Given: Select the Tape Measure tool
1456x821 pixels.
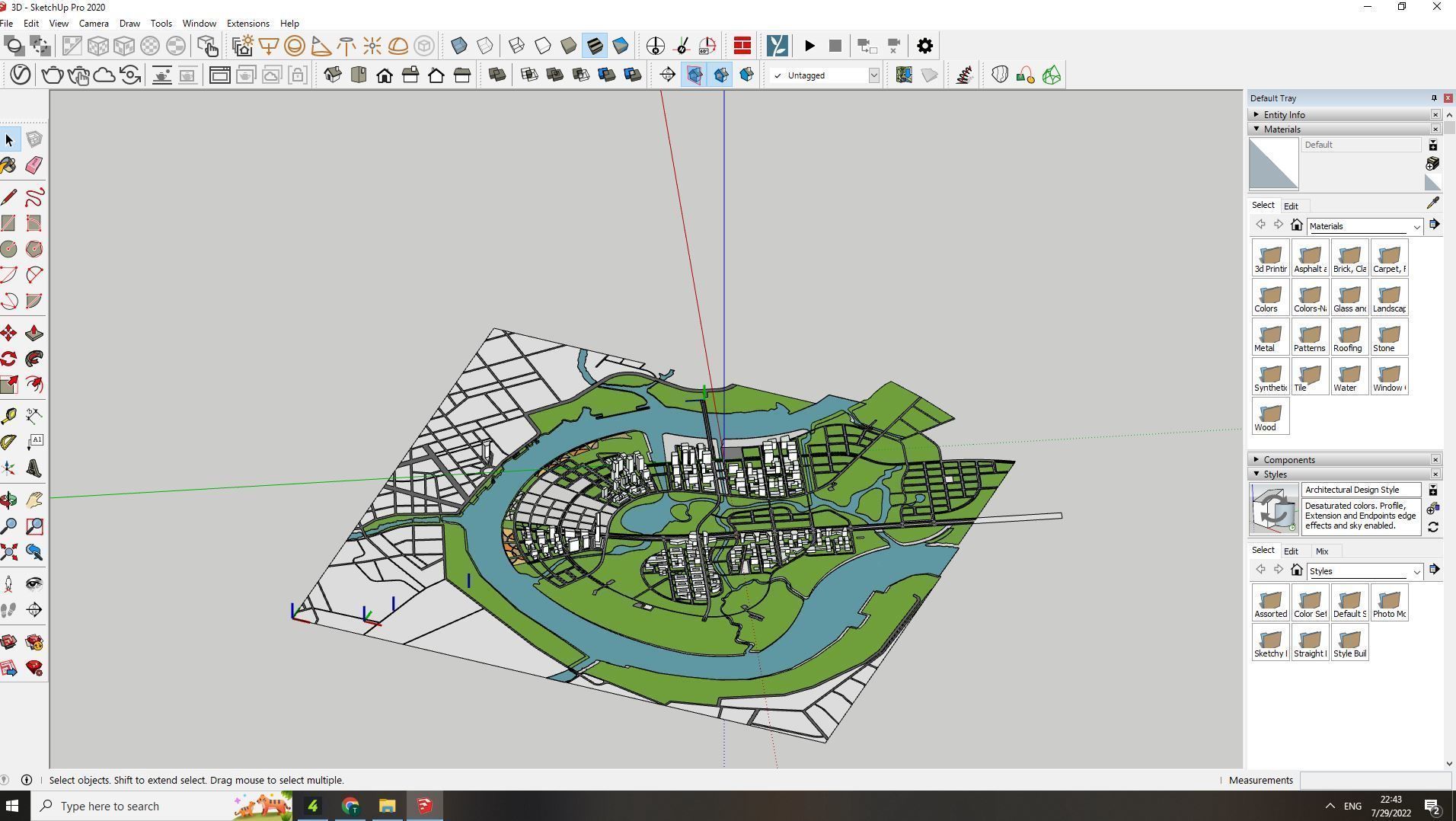Looking at the screenshot, I should [9, 416].
